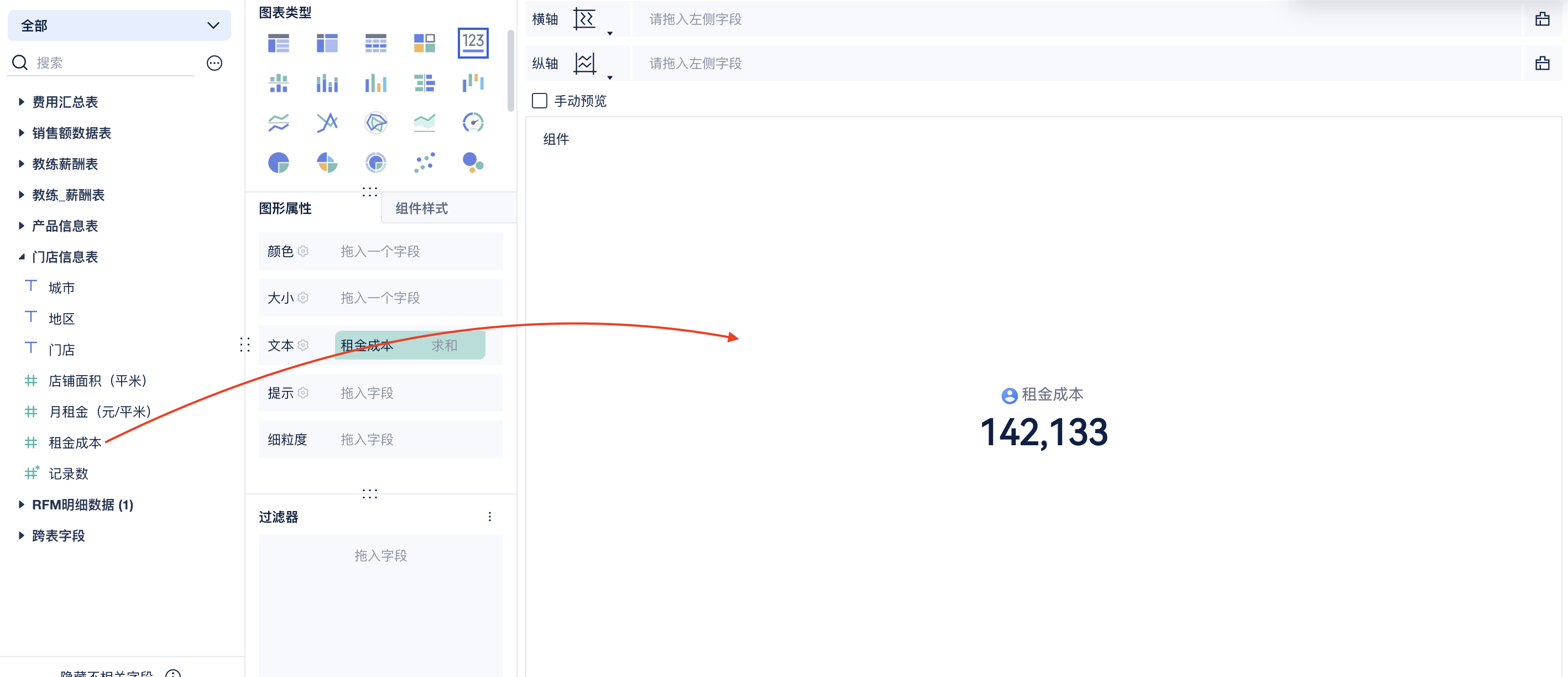Expand the 费用汇总表 tree node
Image resolution: width=1568 pixels, height=677 pixels.
click(22, 102)
